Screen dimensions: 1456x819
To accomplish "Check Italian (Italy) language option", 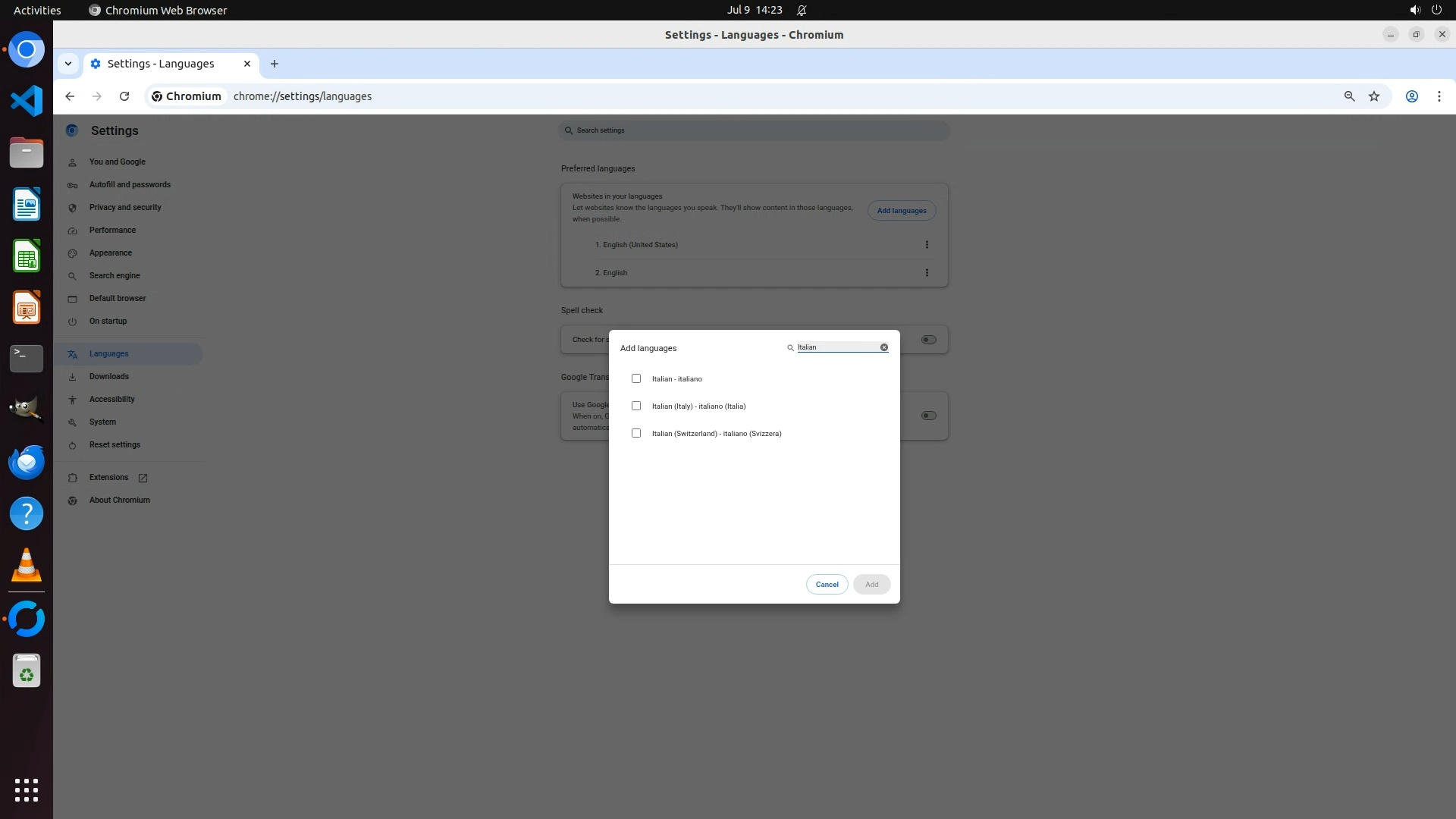I will click(636, 406).
